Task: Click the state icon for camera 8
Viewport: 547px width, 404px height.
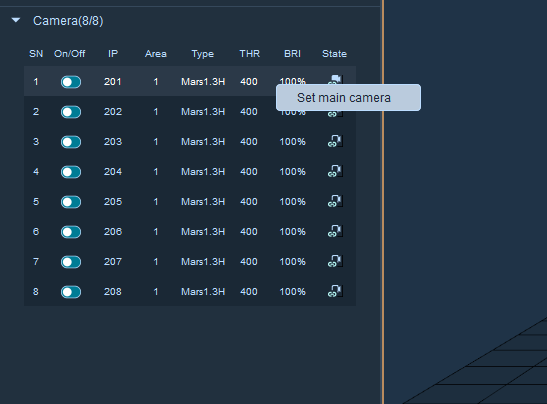Action: (x=335, y=291)
